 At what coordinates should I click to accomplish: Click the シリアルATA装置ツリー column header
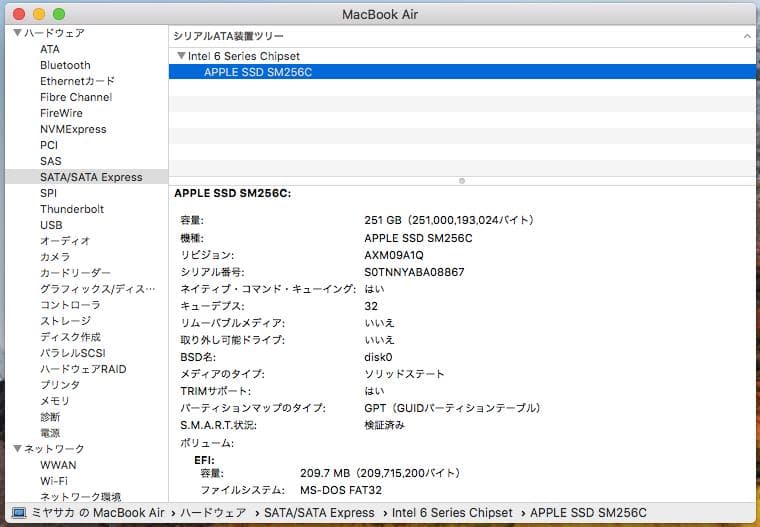click(228, 36)
